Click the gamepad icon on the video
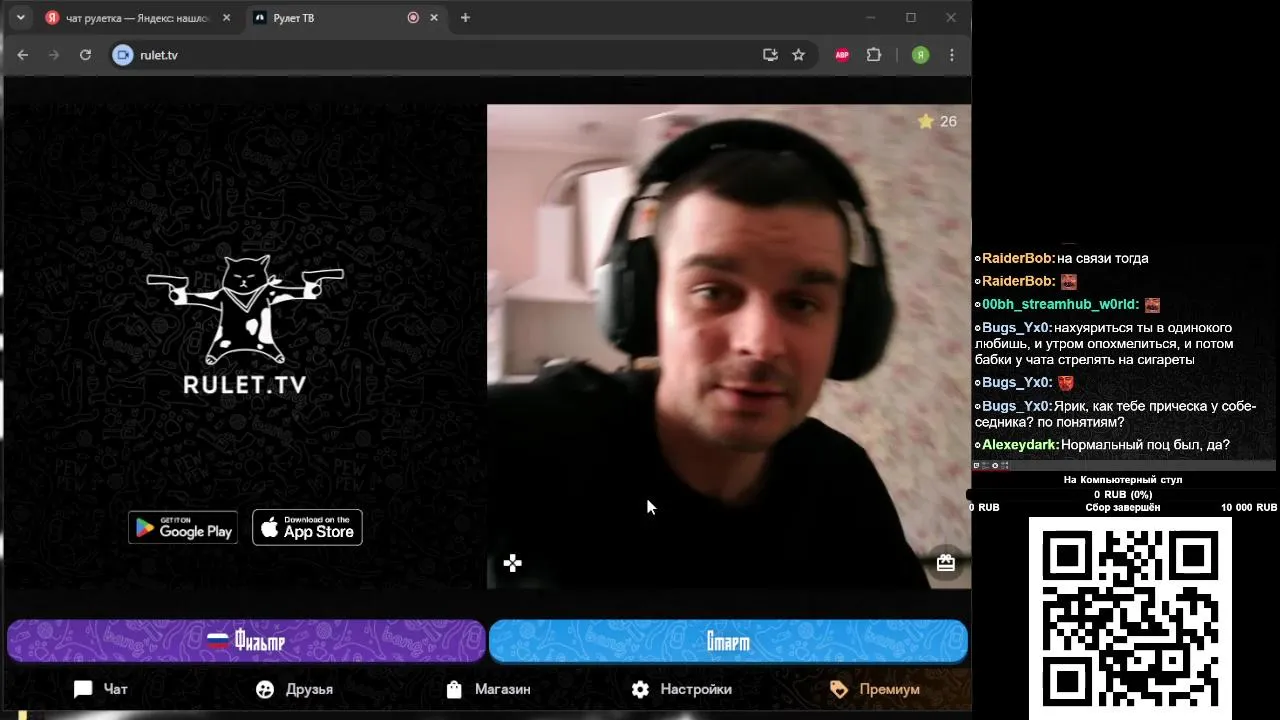Image resolution: width=1280 pixels, height=720 pixels. click(512, 563)
